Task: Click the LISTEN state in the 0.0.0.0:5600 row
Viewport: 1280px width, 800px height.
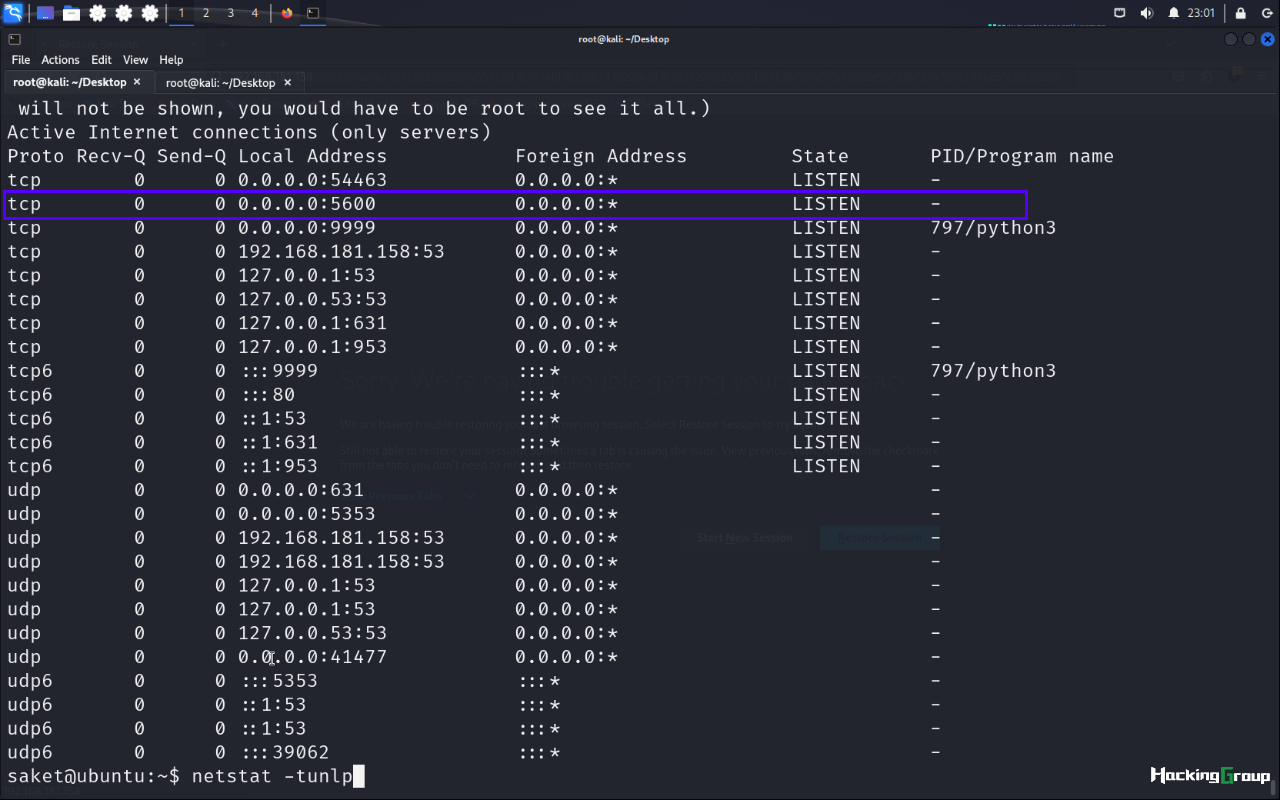Action: click(x=826, y=204)
